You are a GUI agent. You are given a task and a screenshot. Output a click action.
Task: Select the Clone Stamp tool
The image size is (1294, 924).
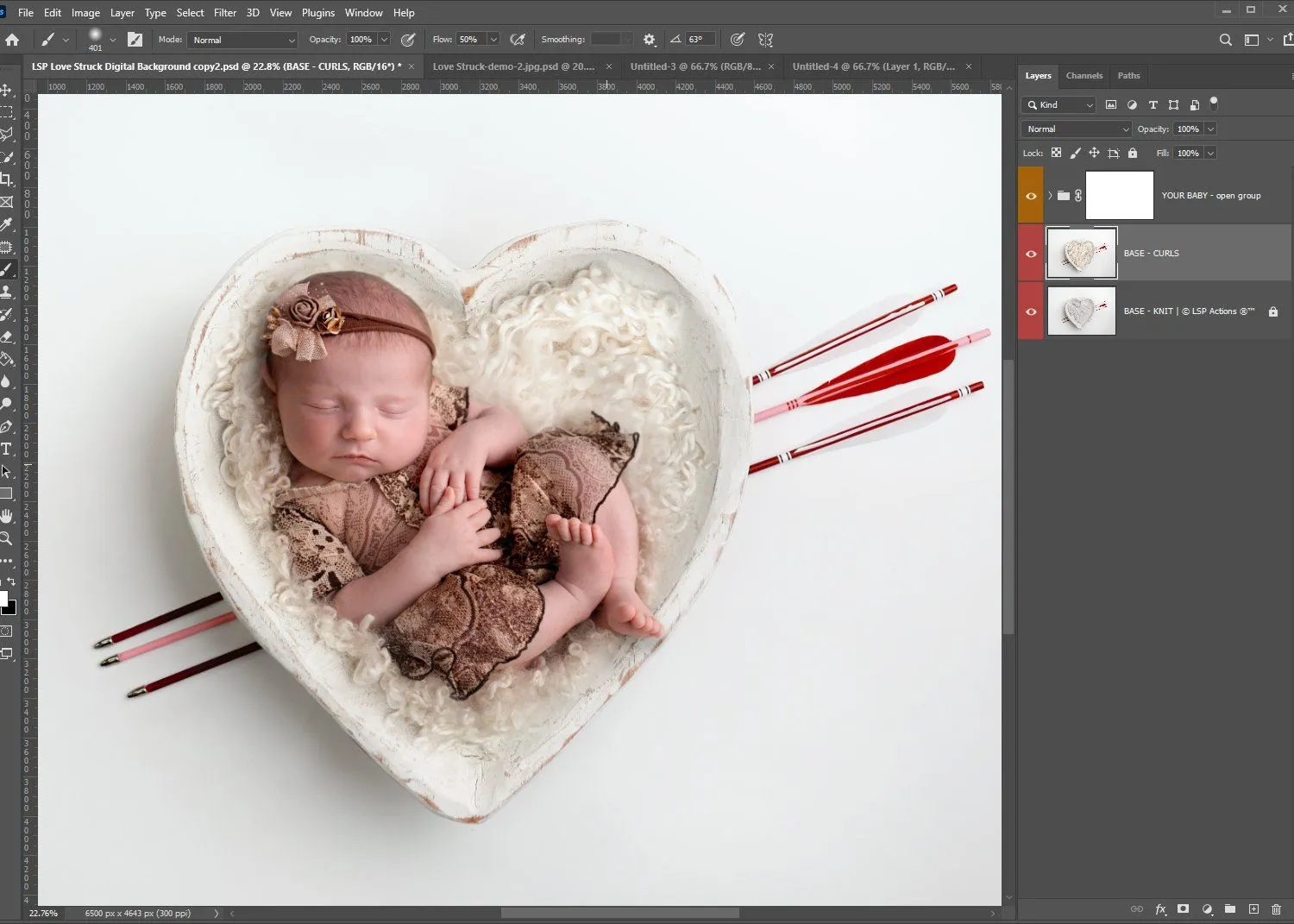pyautogui.click(x=6, y=292)
